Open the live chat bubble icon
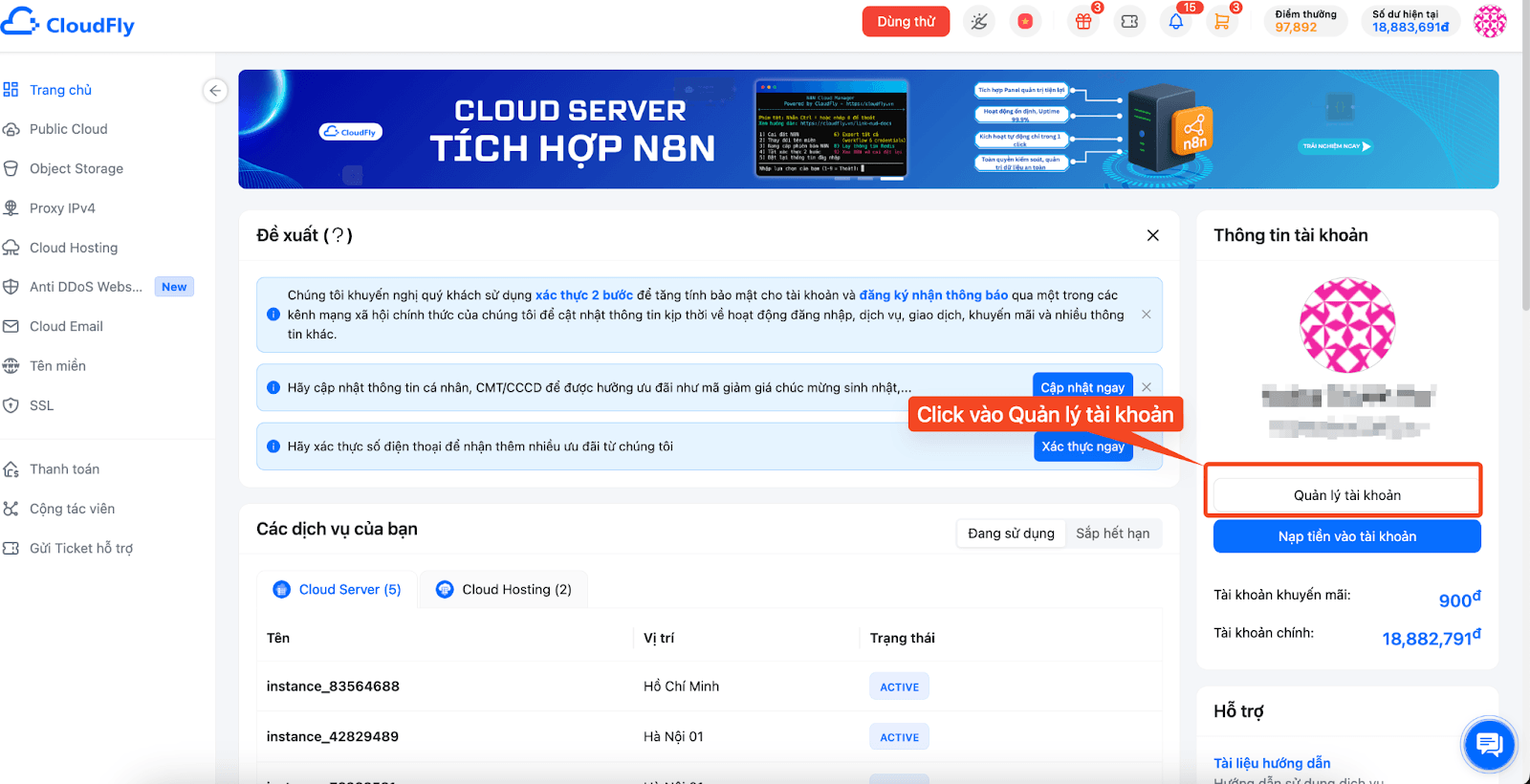Viewport: 1530px width, 784px height. [x=1489, y=744]
